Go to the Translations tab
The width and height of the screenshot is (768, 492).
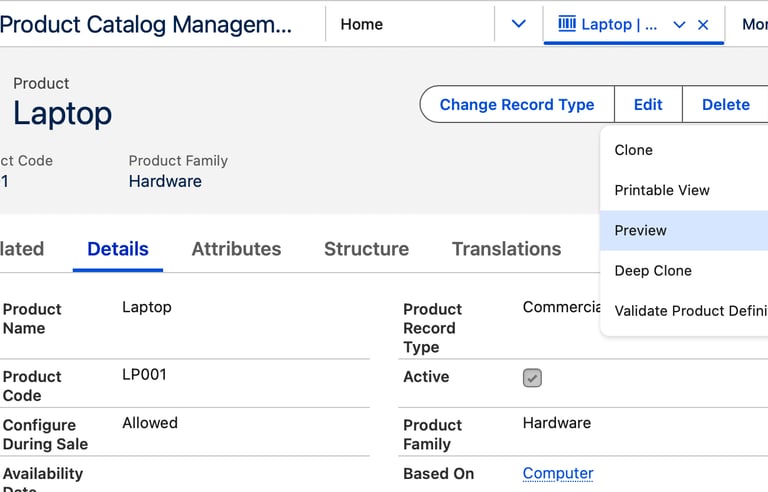[506, 249]
